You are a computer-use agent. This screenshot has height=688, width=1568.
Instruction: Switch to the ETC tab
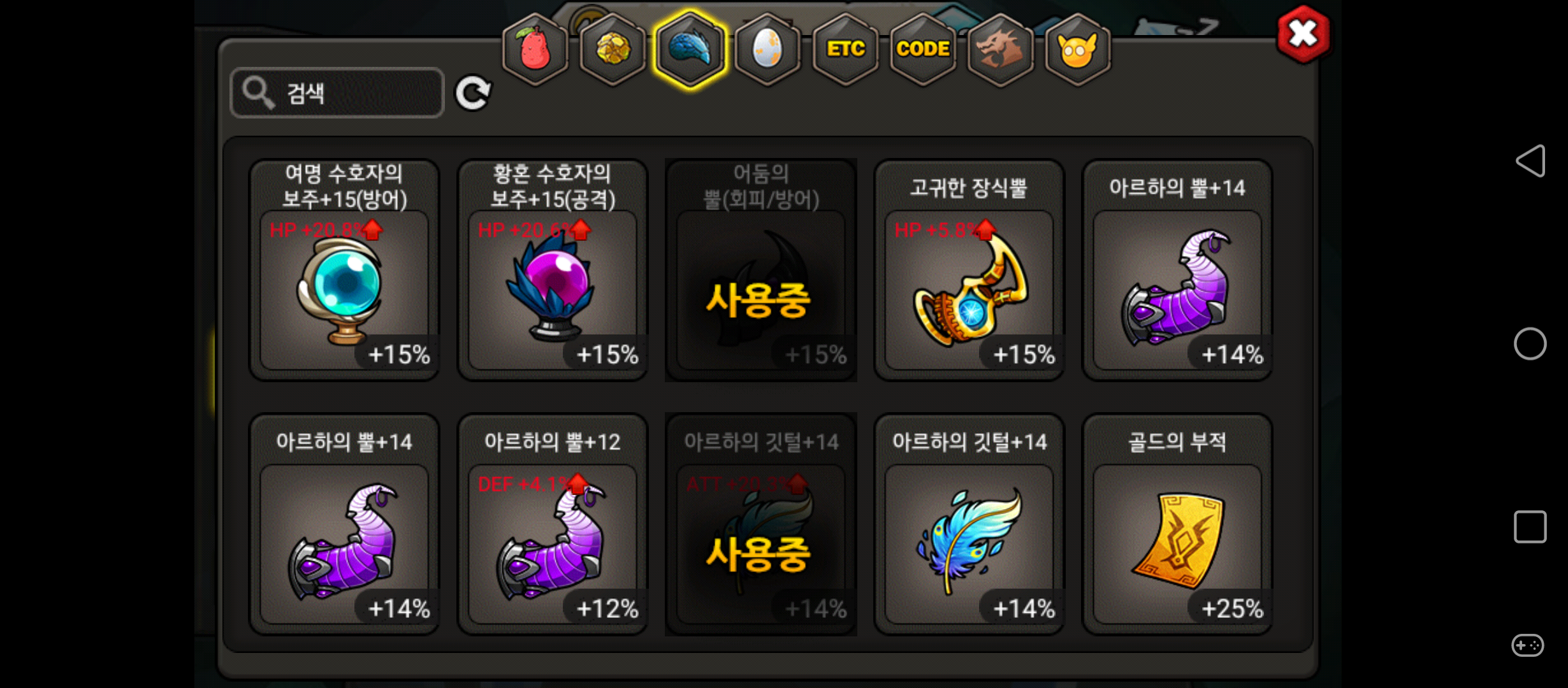[845, 50]
